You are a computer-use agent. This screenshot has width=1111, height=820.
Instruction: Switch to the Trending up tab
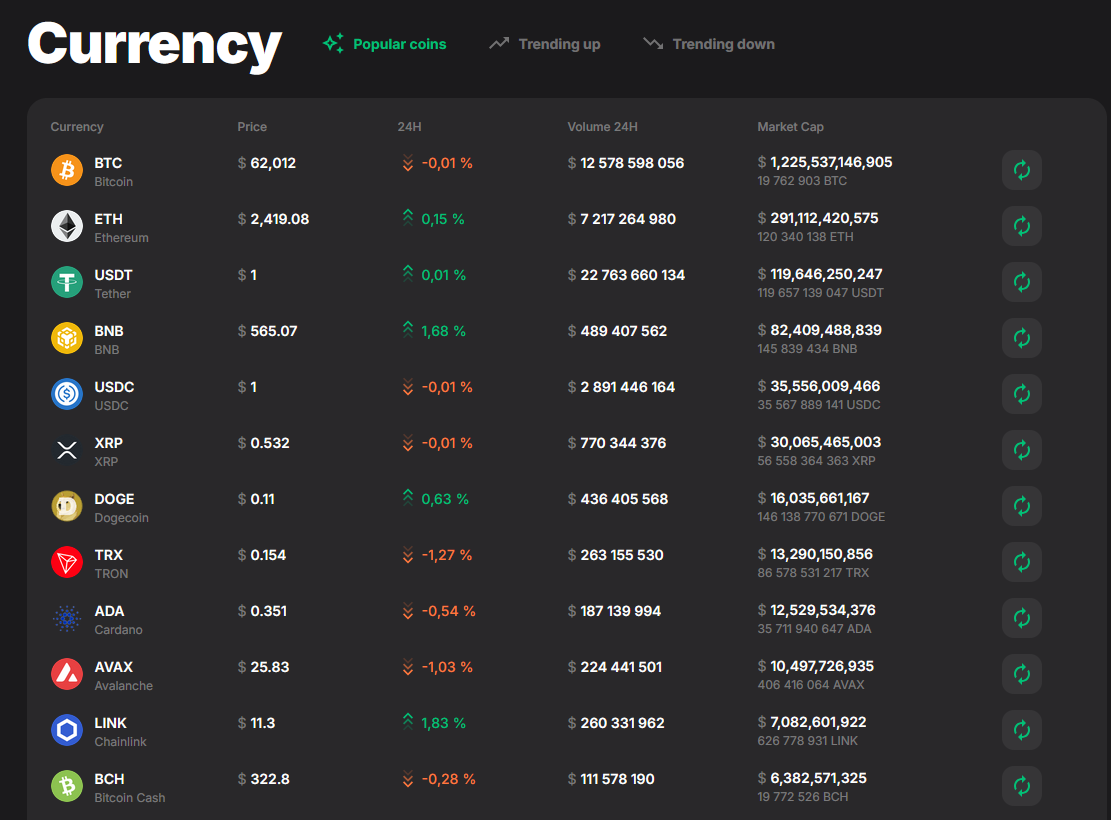pos(544,44)
